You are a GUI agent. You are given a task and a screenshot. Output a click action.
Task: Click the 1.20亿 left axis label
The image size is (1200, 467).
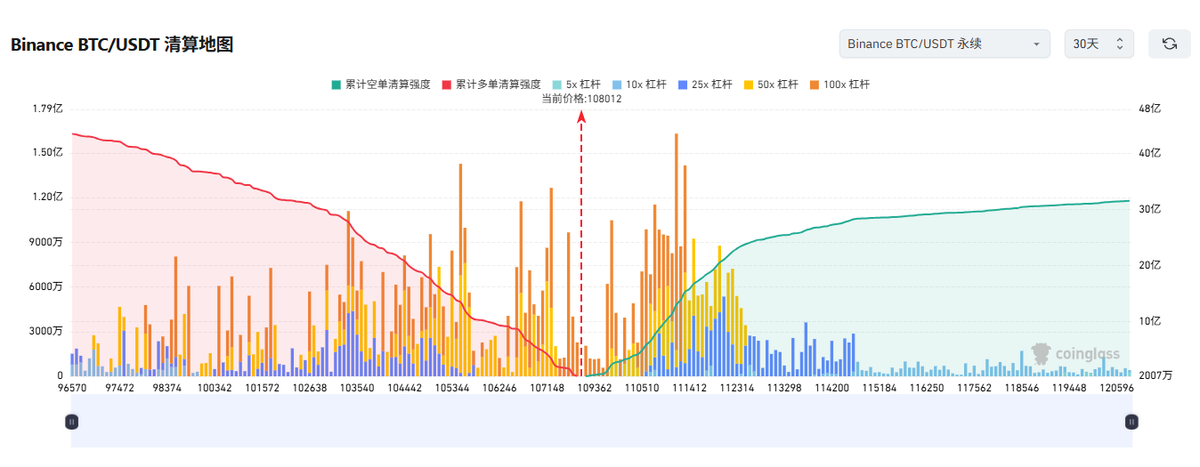coord(49,197)
